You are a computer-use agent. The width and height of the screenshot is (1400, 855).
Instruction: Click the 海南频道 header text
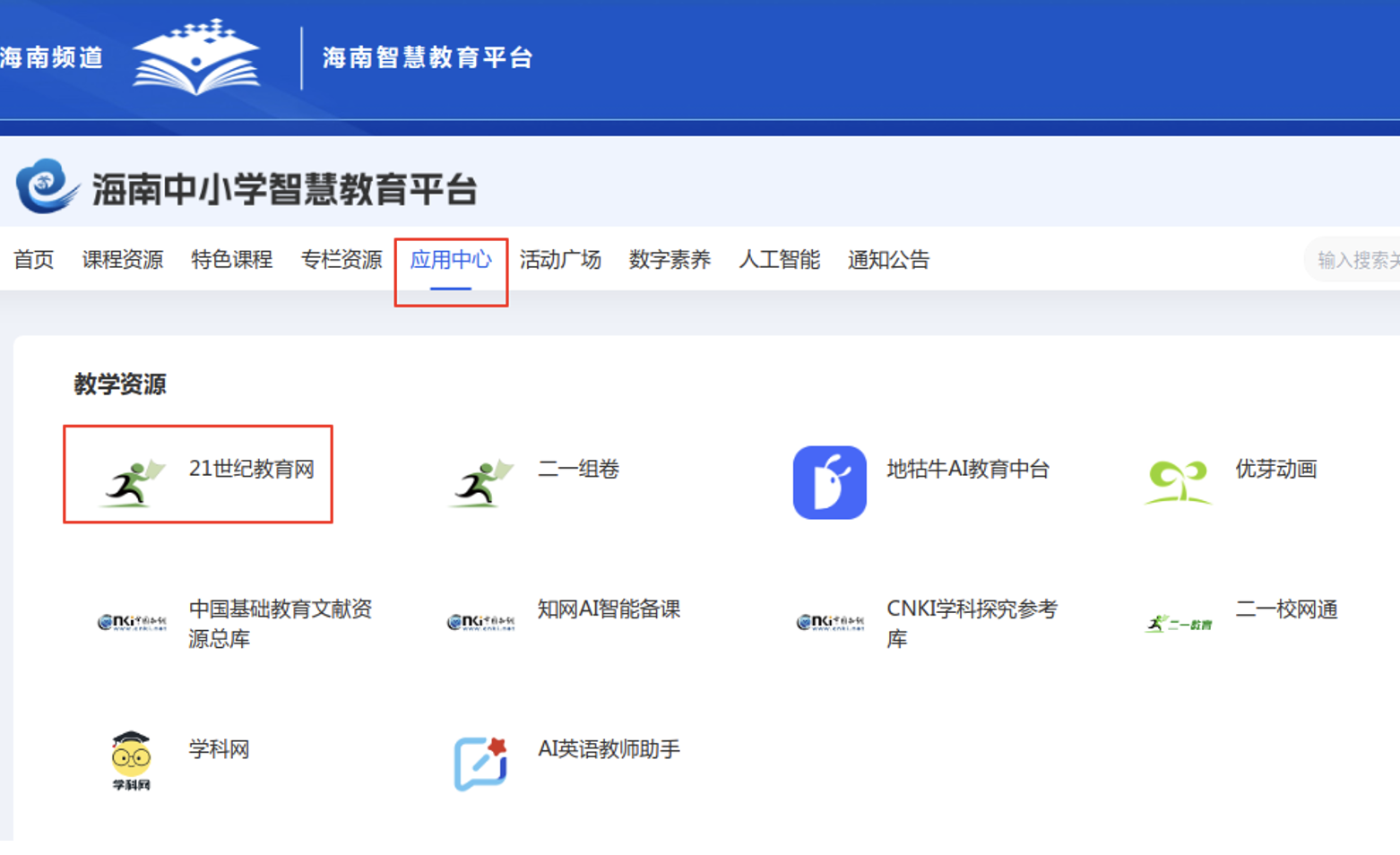[x=52, y=58]
